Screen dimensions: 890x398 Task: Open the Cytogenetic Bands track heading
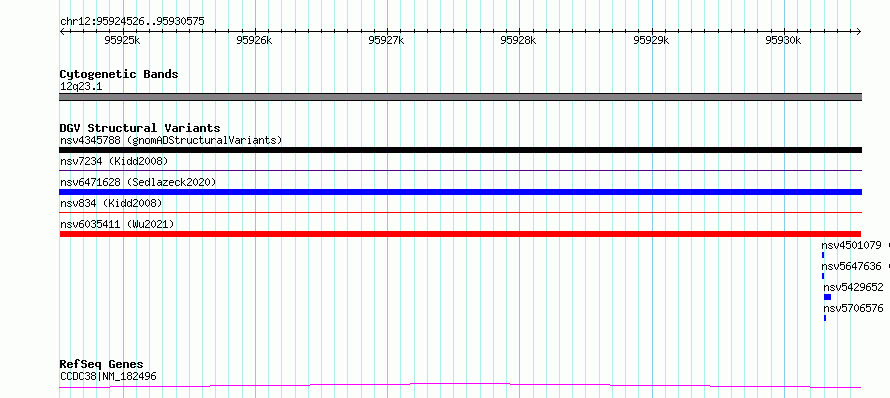(x=119, y=74)
